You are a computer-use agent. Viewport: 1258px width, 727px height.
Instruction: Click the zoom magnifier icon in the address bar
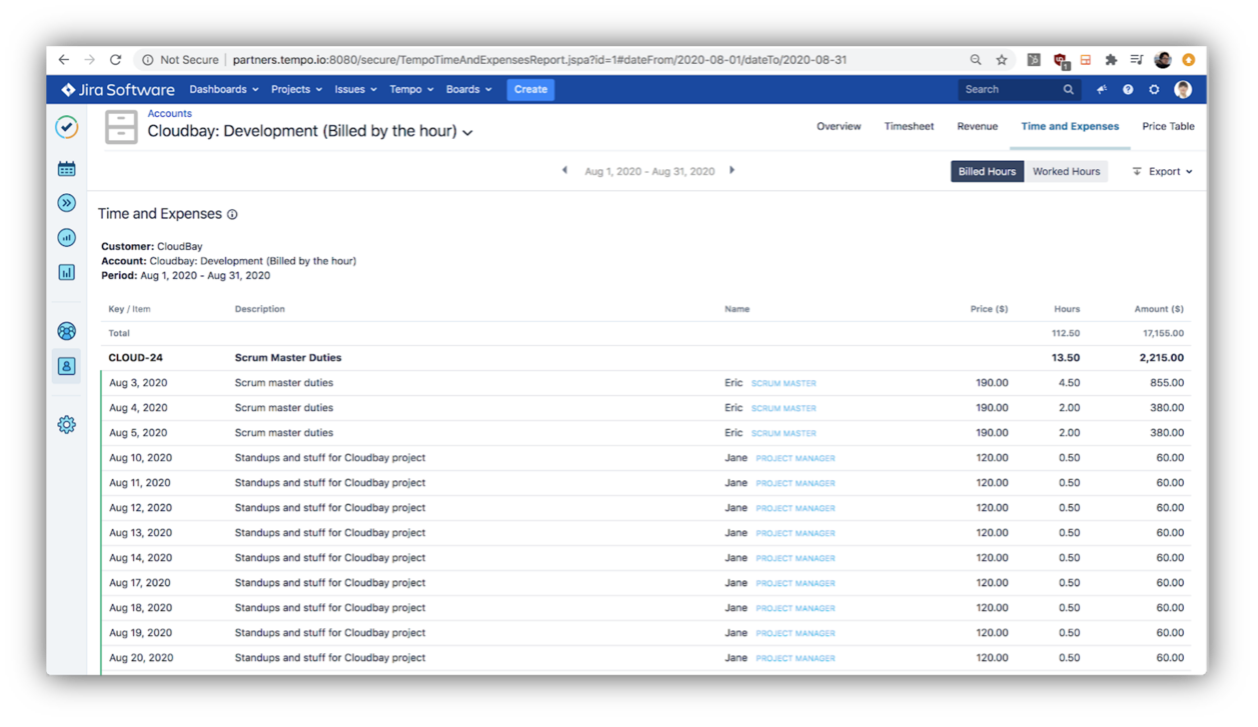coord(975,60)
